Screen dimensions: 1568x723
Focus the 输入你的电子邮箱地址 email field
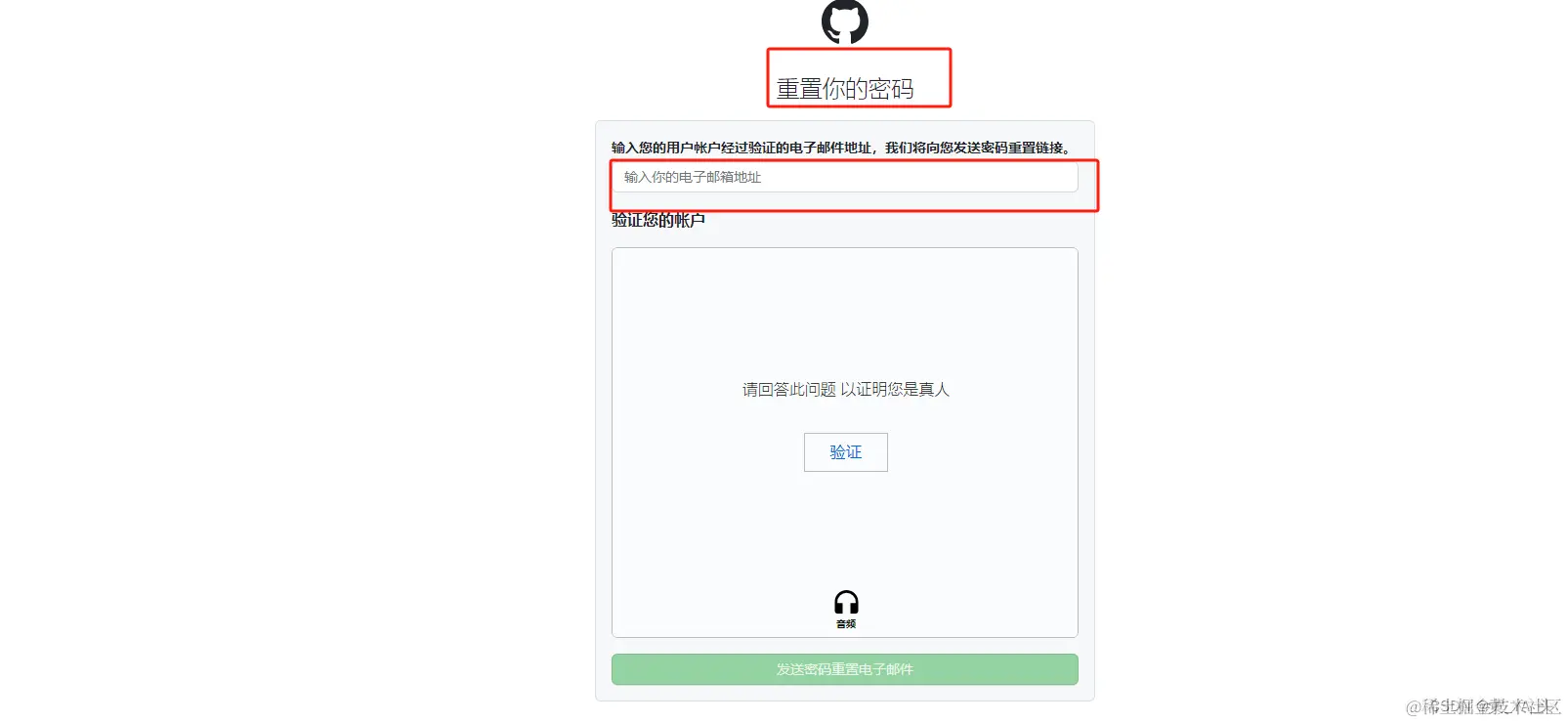pyautogui.click(x=845, y=177)
